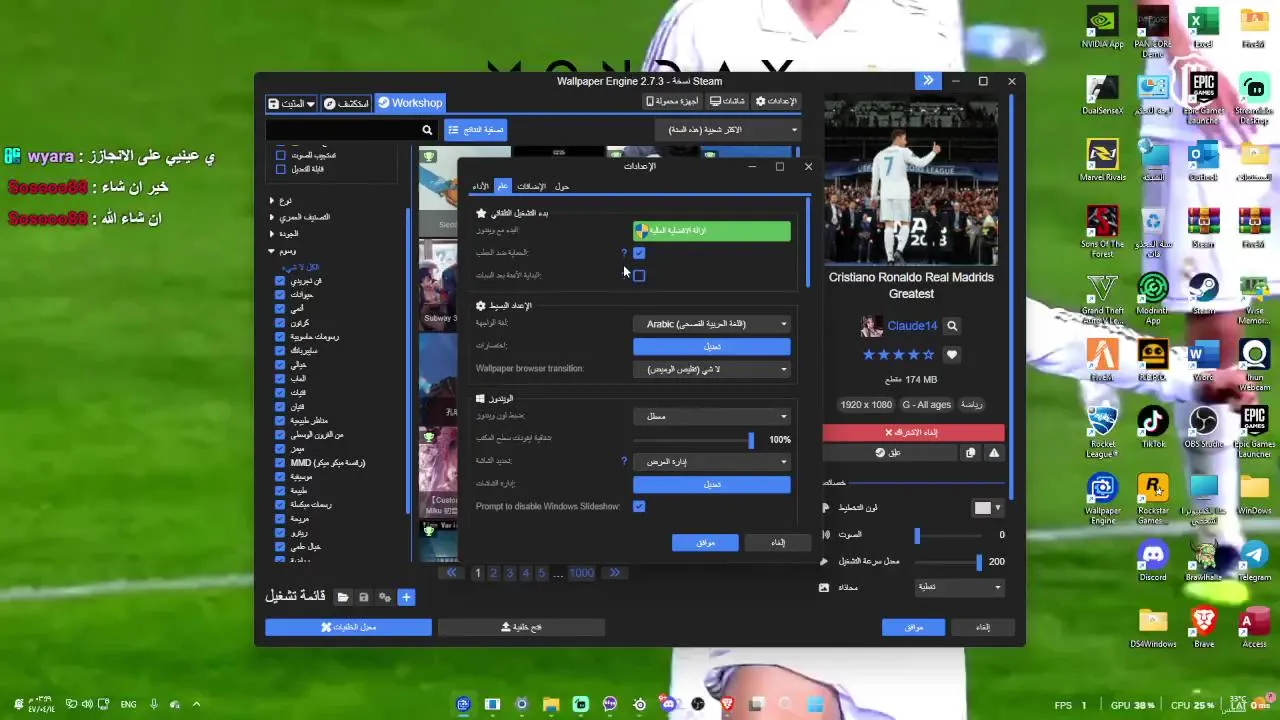The image size is (1280, 720).
Task: Jump to next results page arrow
Action: (x=614, y=573)
